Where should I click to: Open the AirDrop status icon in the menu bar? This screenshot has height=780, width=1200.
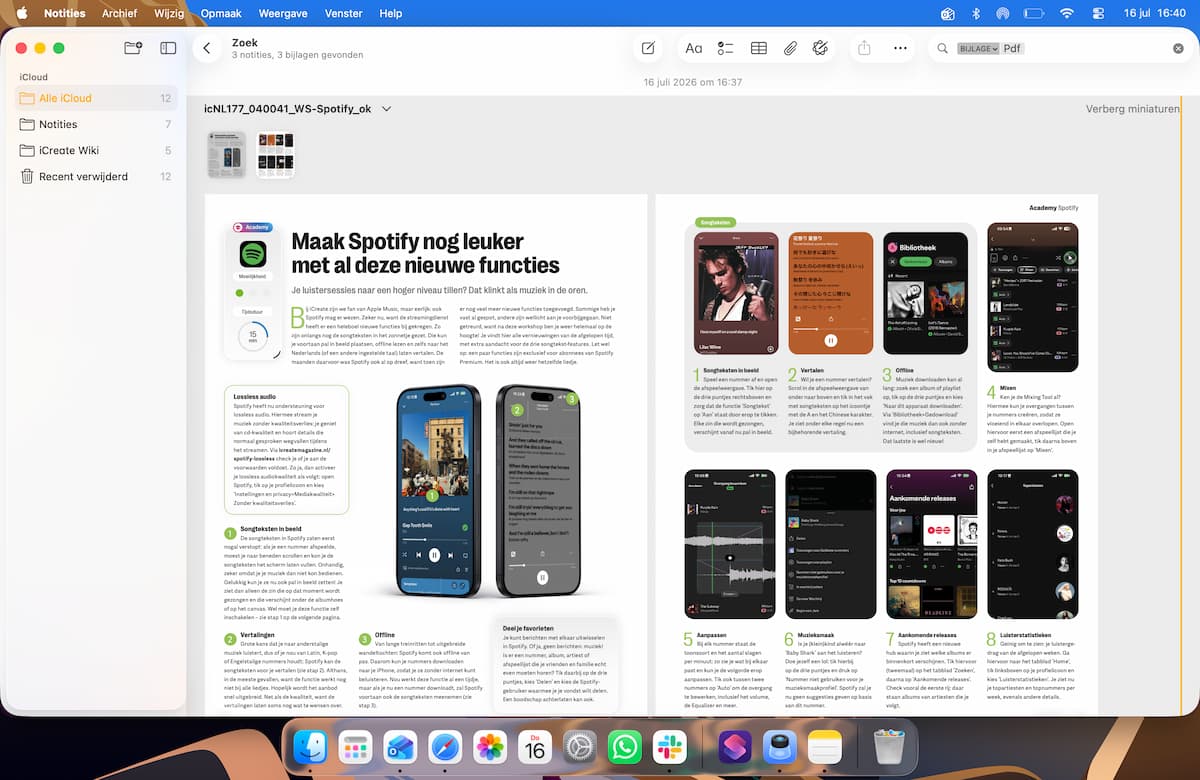pos(1003,13)
